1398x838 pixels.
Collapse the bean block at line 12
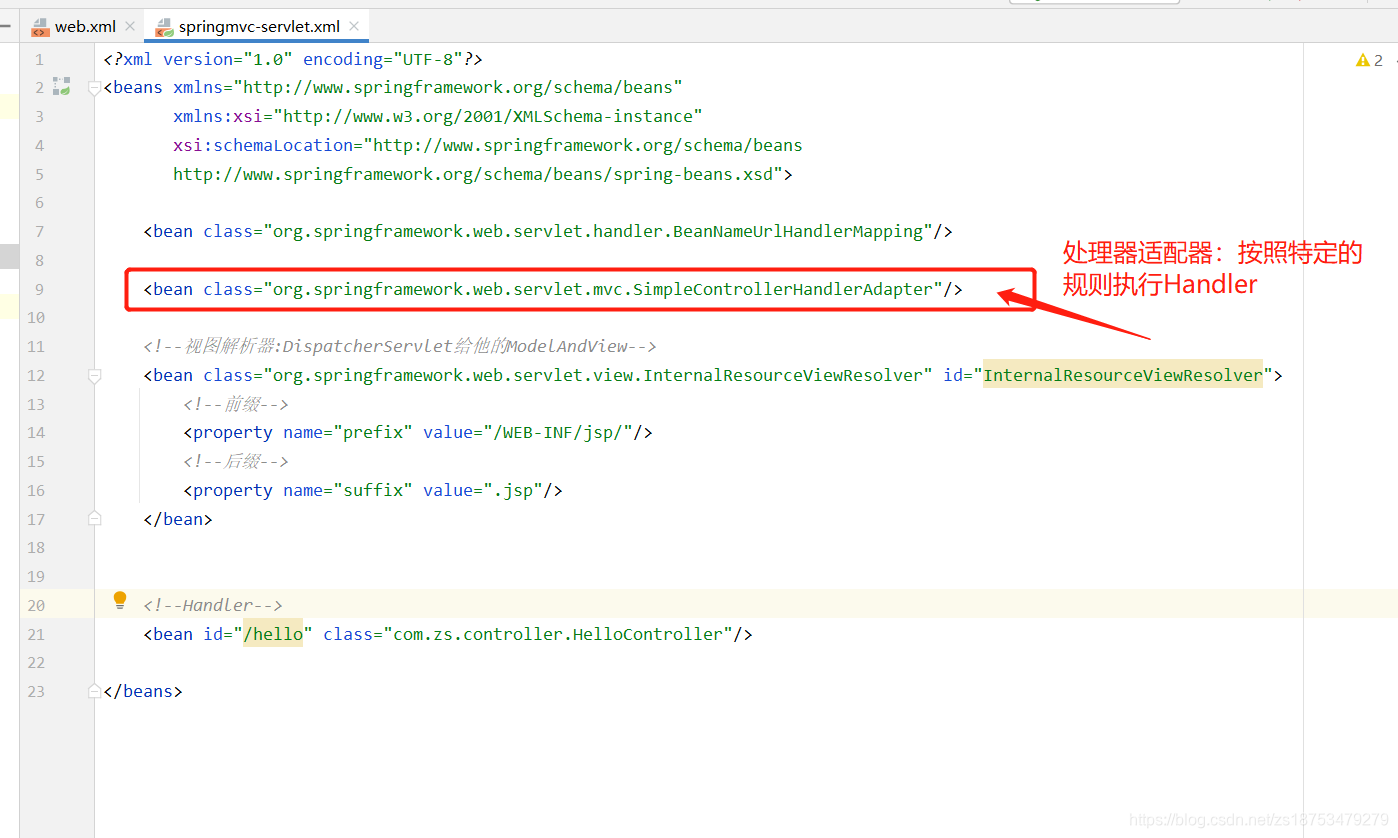[x=95, y=376]
